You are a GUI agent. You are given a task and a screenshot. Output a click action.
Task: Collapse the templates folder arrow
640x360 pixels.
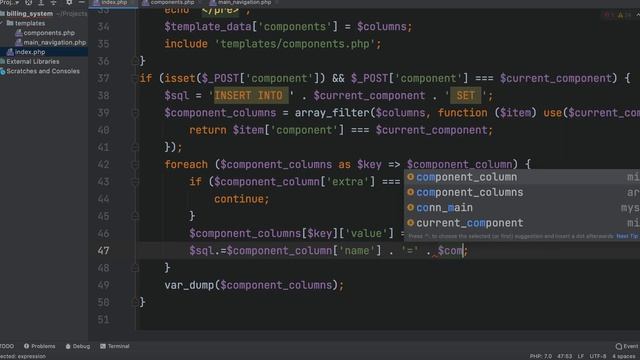[2, 23]
